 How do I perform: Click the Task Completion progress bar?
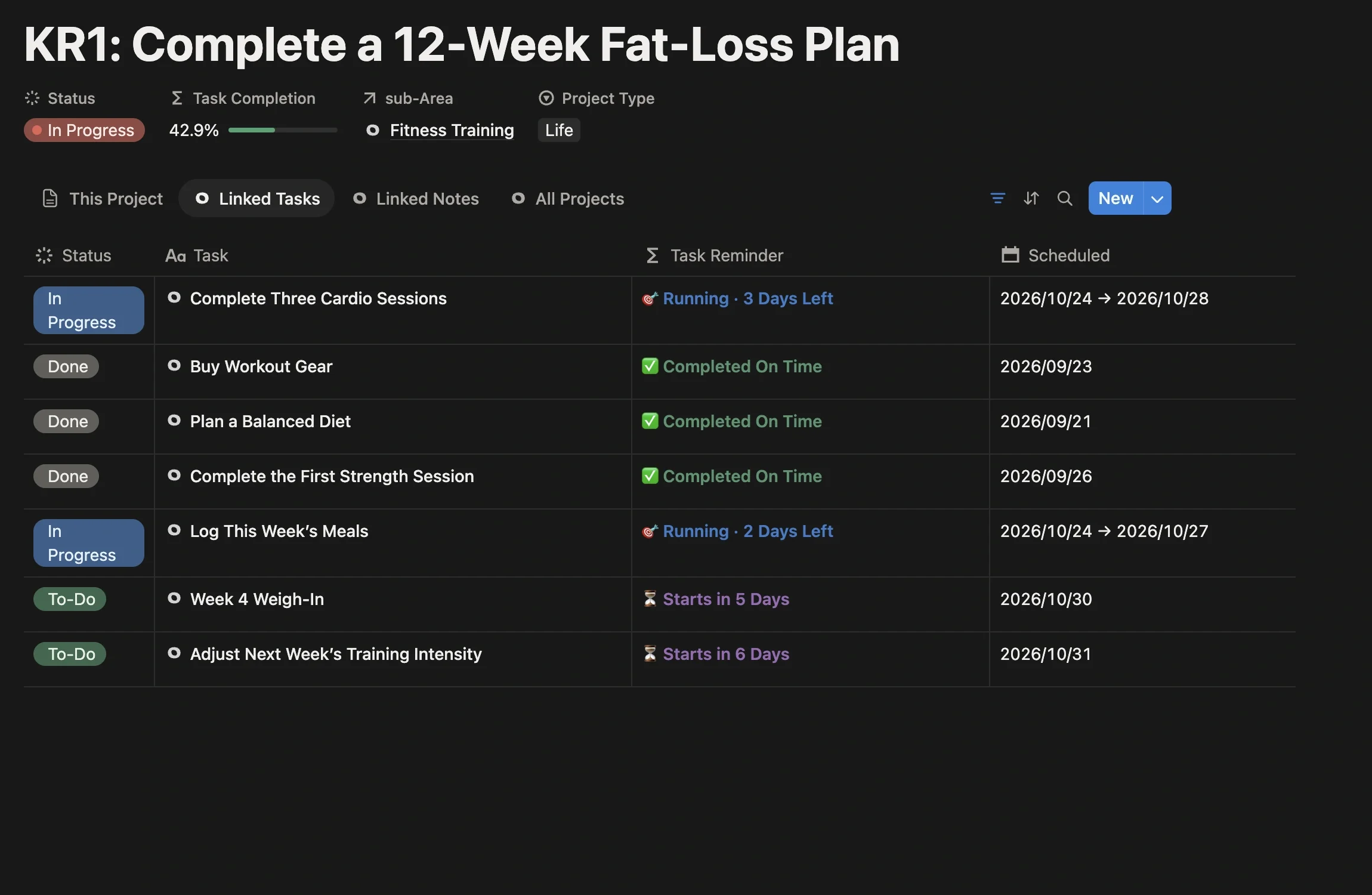tap(283, 130)
